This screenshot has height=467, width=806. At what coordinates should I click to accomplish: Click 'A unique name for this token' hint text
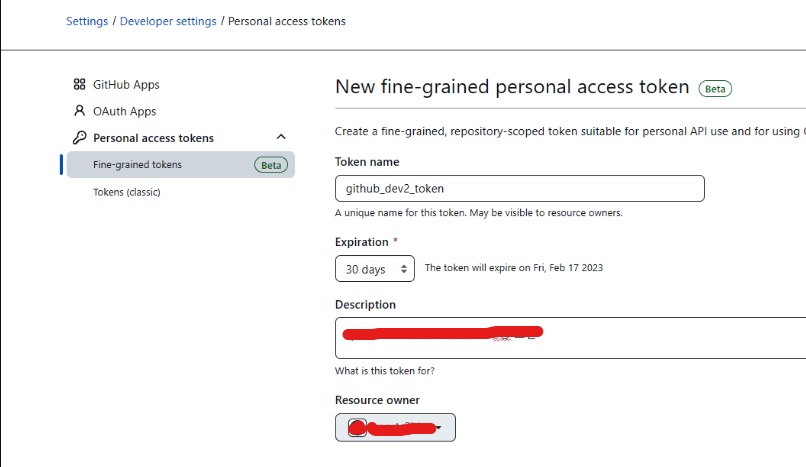click(x=479, y=213)
